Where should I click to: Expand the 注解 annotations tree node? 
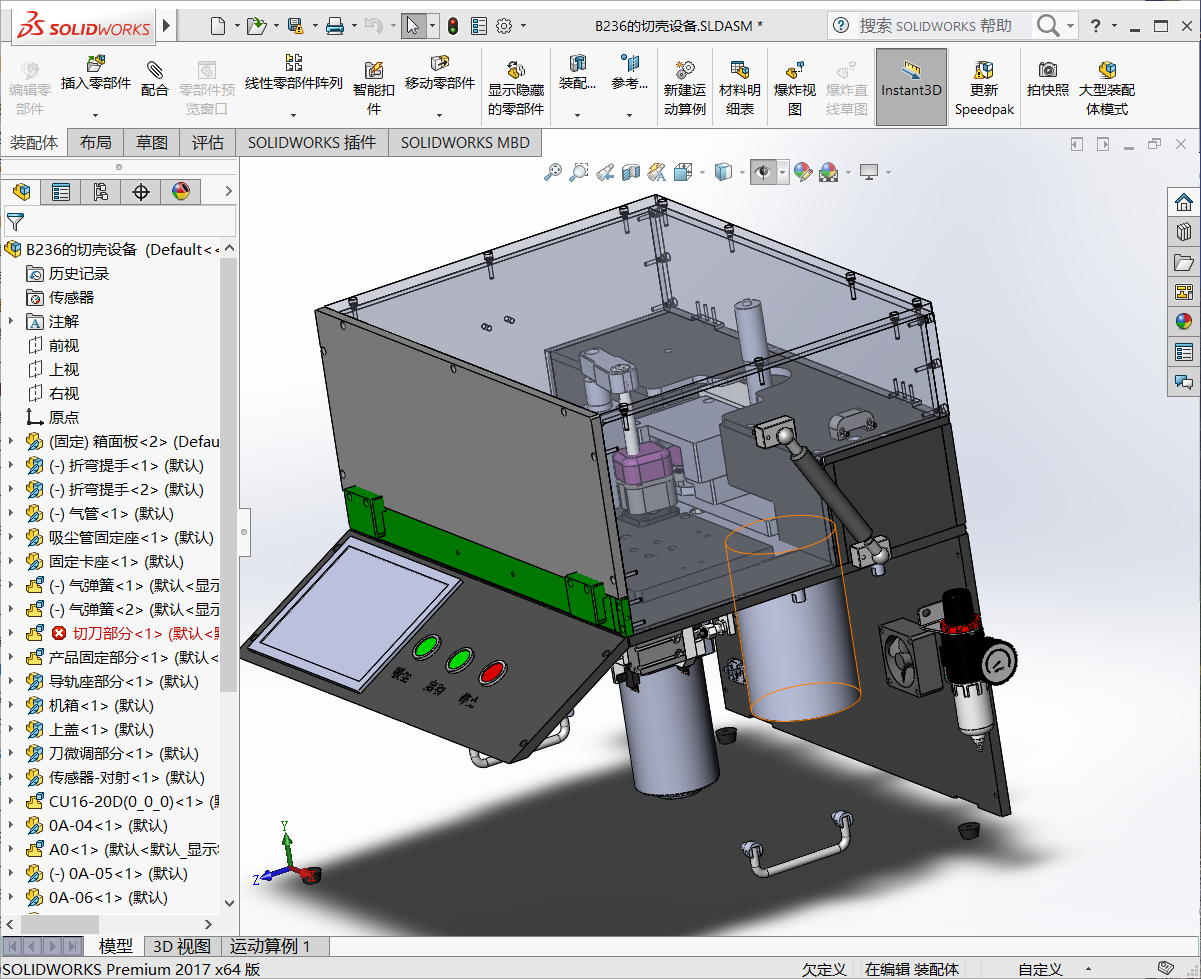tap(10, 322)
